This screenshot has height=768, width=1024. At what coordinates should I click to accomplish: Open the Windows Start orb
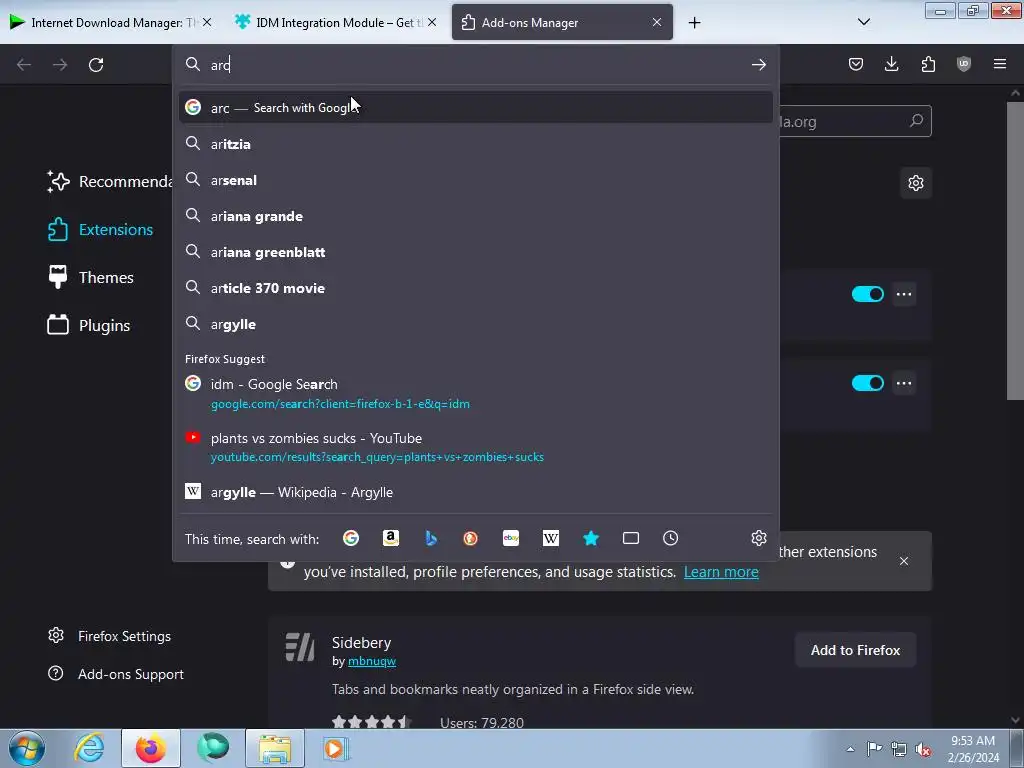coord(27,748)
